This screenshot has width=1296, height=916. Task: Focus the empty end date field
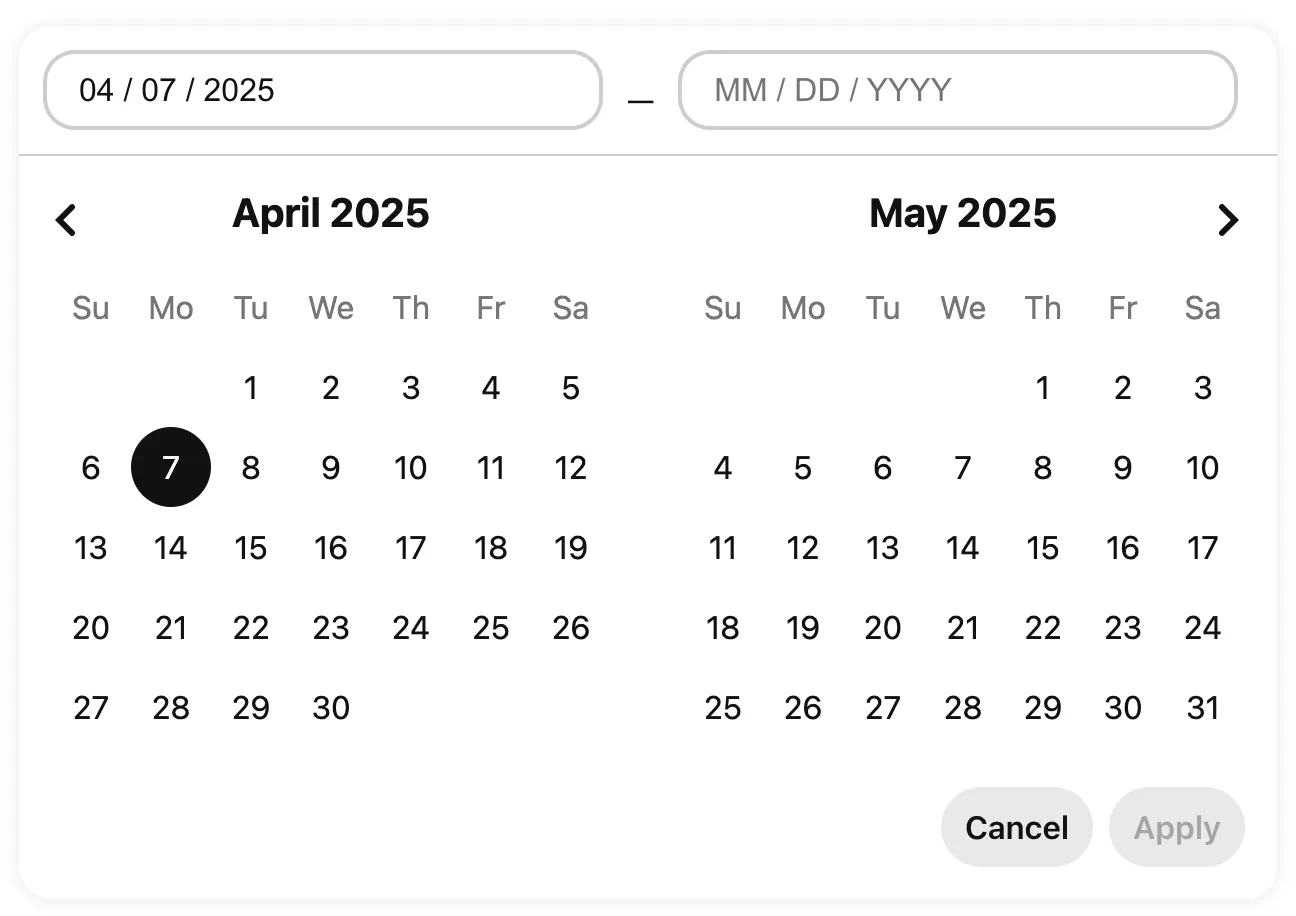pyautogui.click(x=957, y=90)
